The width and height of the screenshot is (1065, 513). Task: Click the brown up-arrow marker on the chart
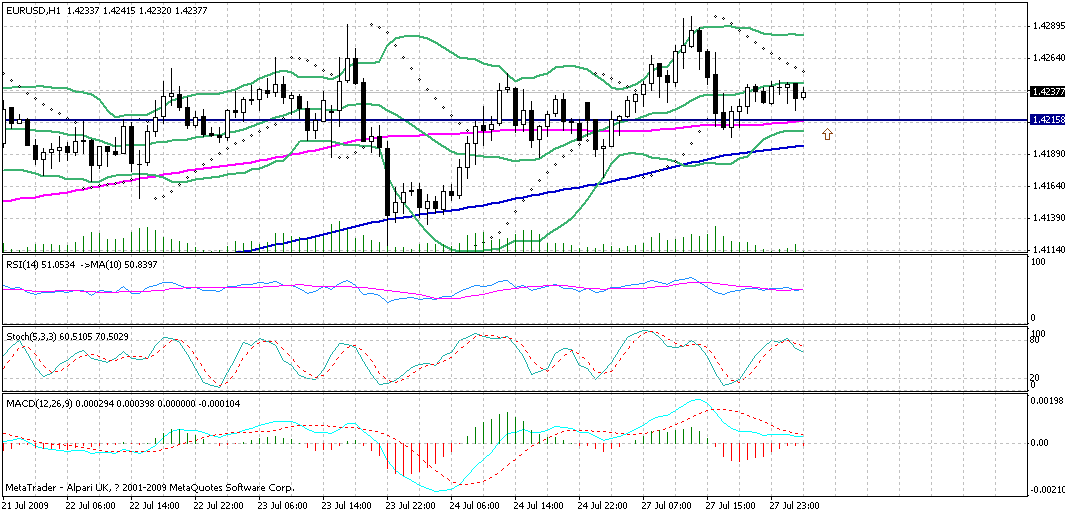(x=827, y=135)
